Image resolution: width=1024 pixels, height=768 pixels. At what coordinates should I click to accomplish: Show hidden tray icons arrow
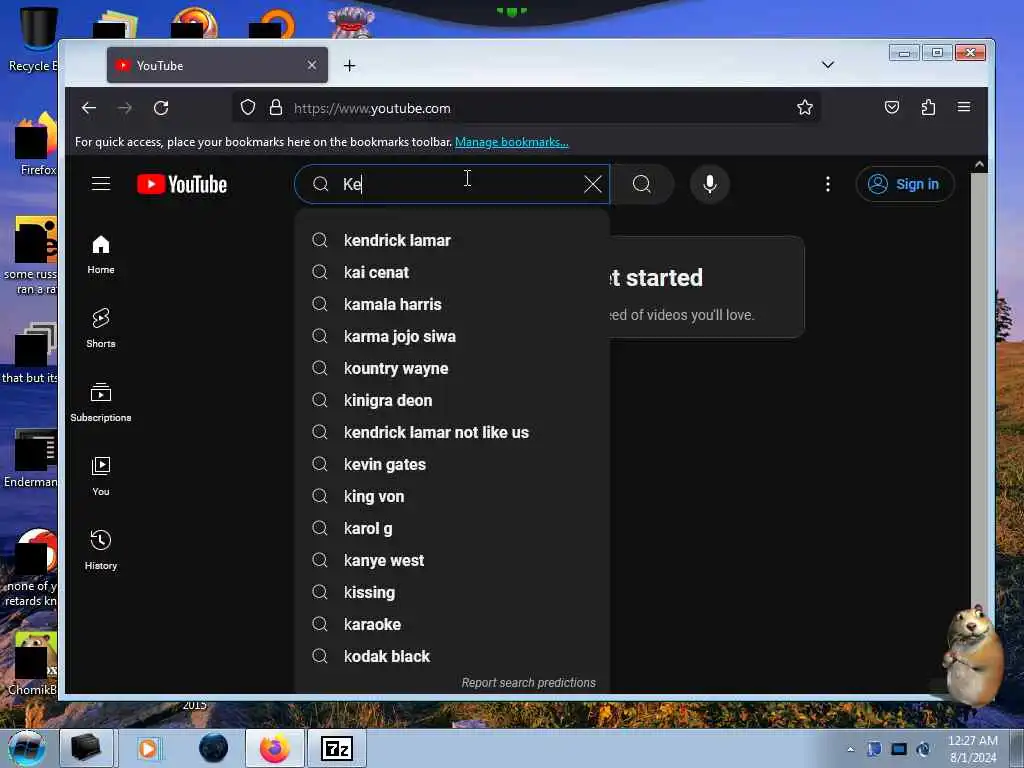coord(850,749)
